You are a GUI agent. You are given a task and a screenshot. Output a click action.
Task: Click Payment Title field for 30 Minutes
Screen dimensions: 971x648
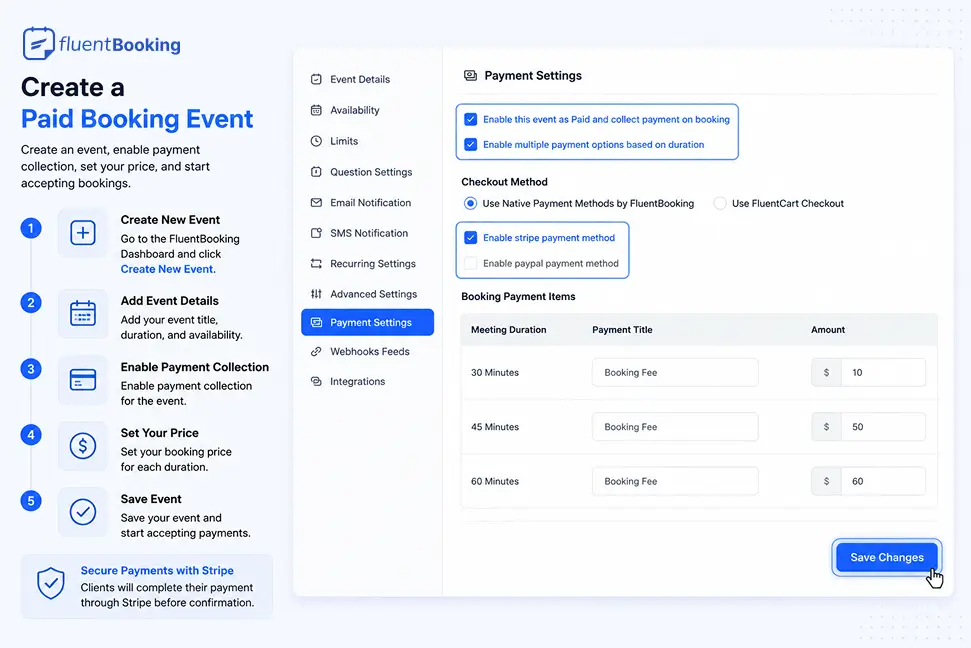(x=675, y=372)
